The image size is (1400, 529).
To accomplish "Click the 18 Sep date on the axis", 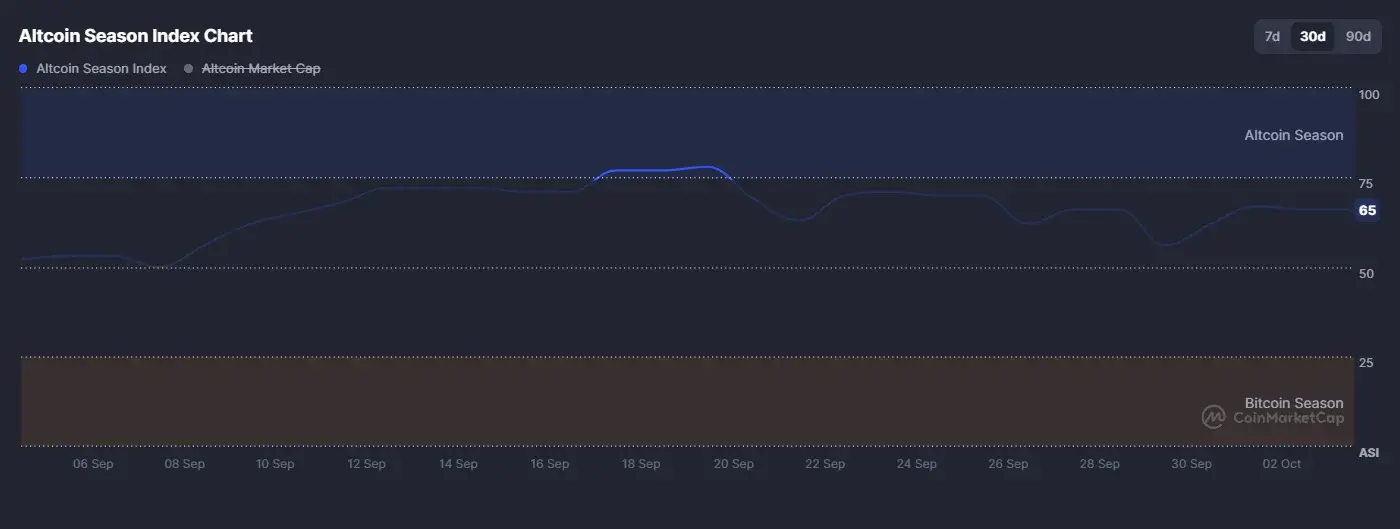I will click(x=641, y=464).
